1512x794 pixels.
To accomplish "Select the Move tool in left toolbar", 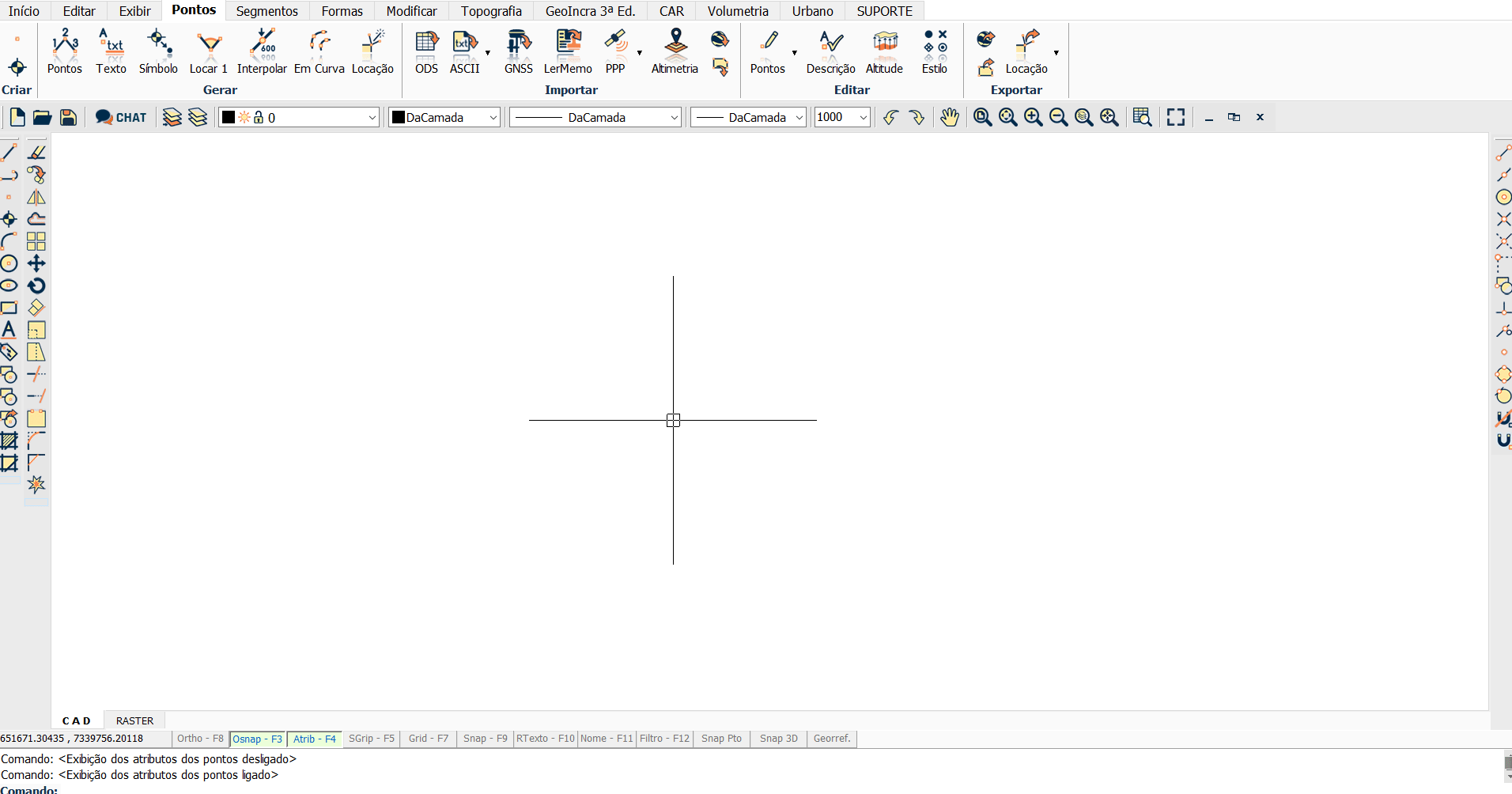I will point(36,263).
